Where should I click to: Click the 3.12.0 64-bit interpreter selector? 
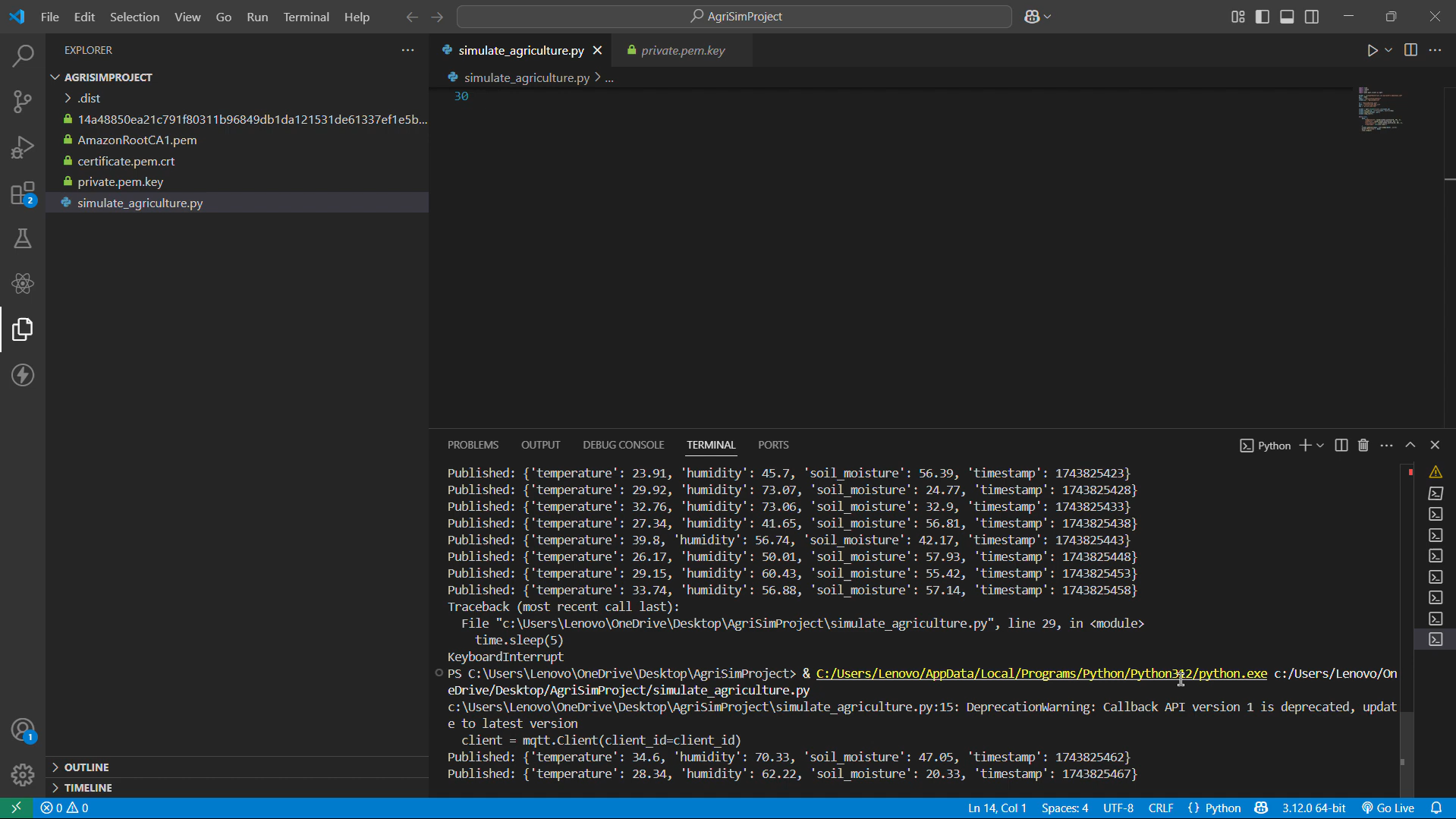(x=1313, y=808)
